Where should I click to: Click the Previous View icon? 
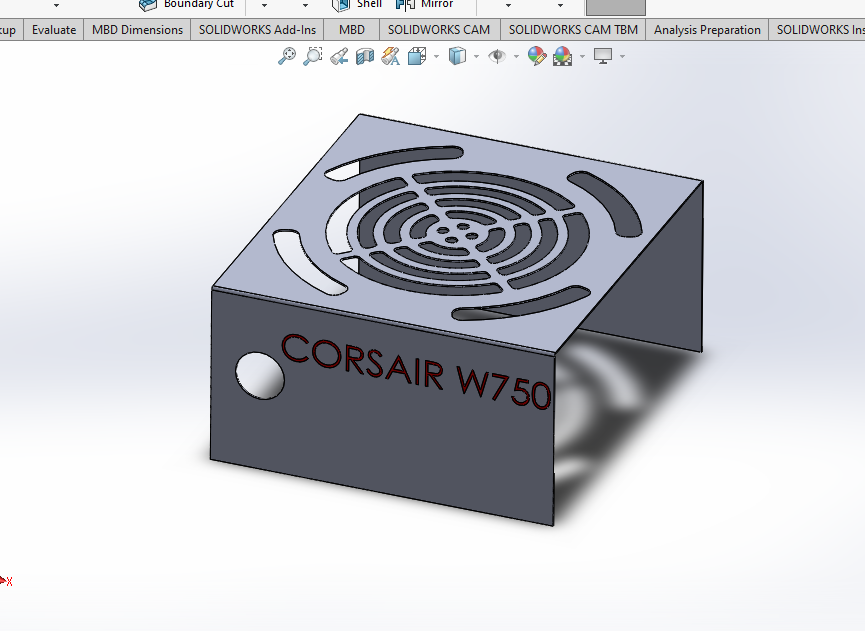(x=339, y=57)
